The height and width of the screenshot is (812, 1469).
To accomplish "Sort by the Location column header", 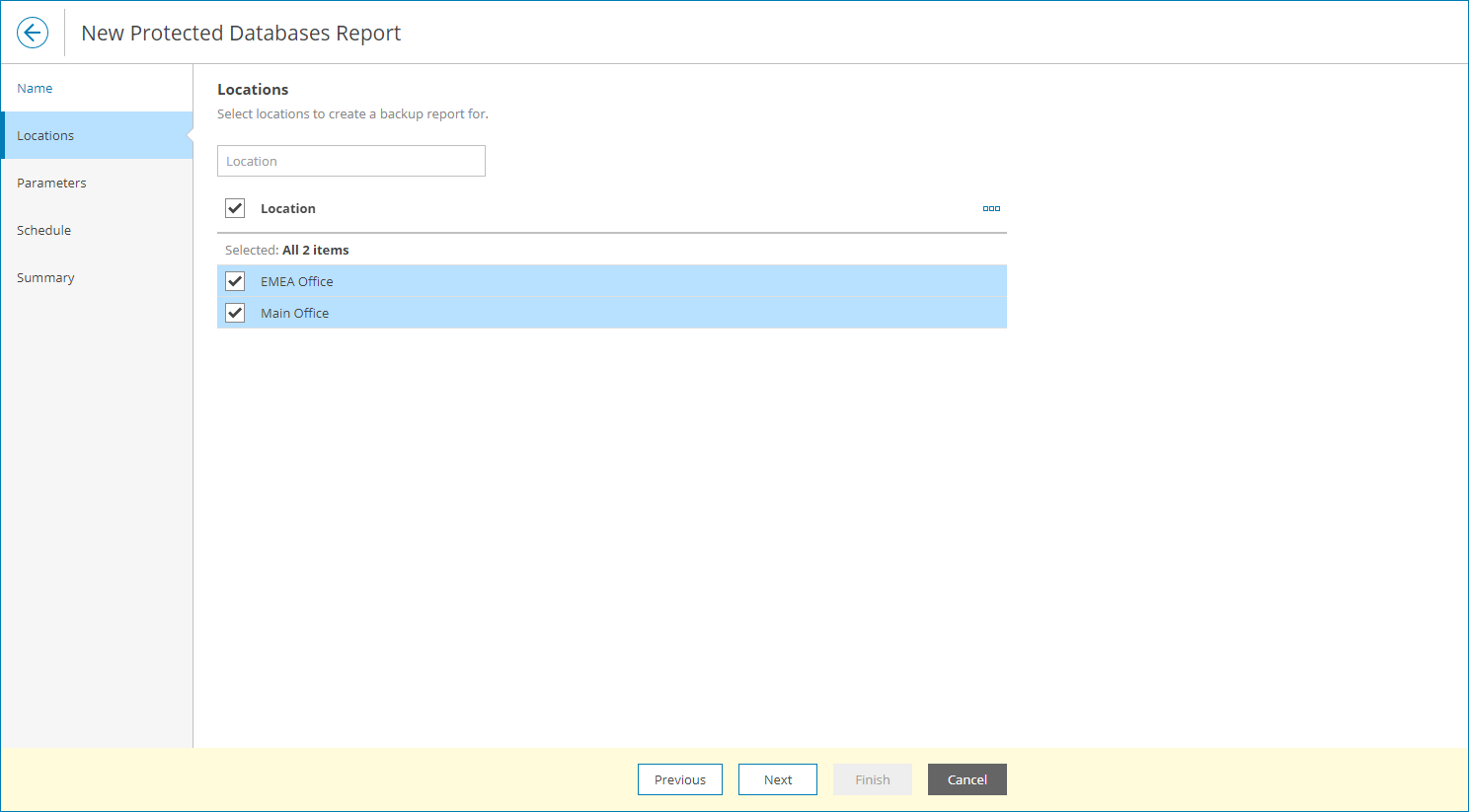I will point(288,208).
